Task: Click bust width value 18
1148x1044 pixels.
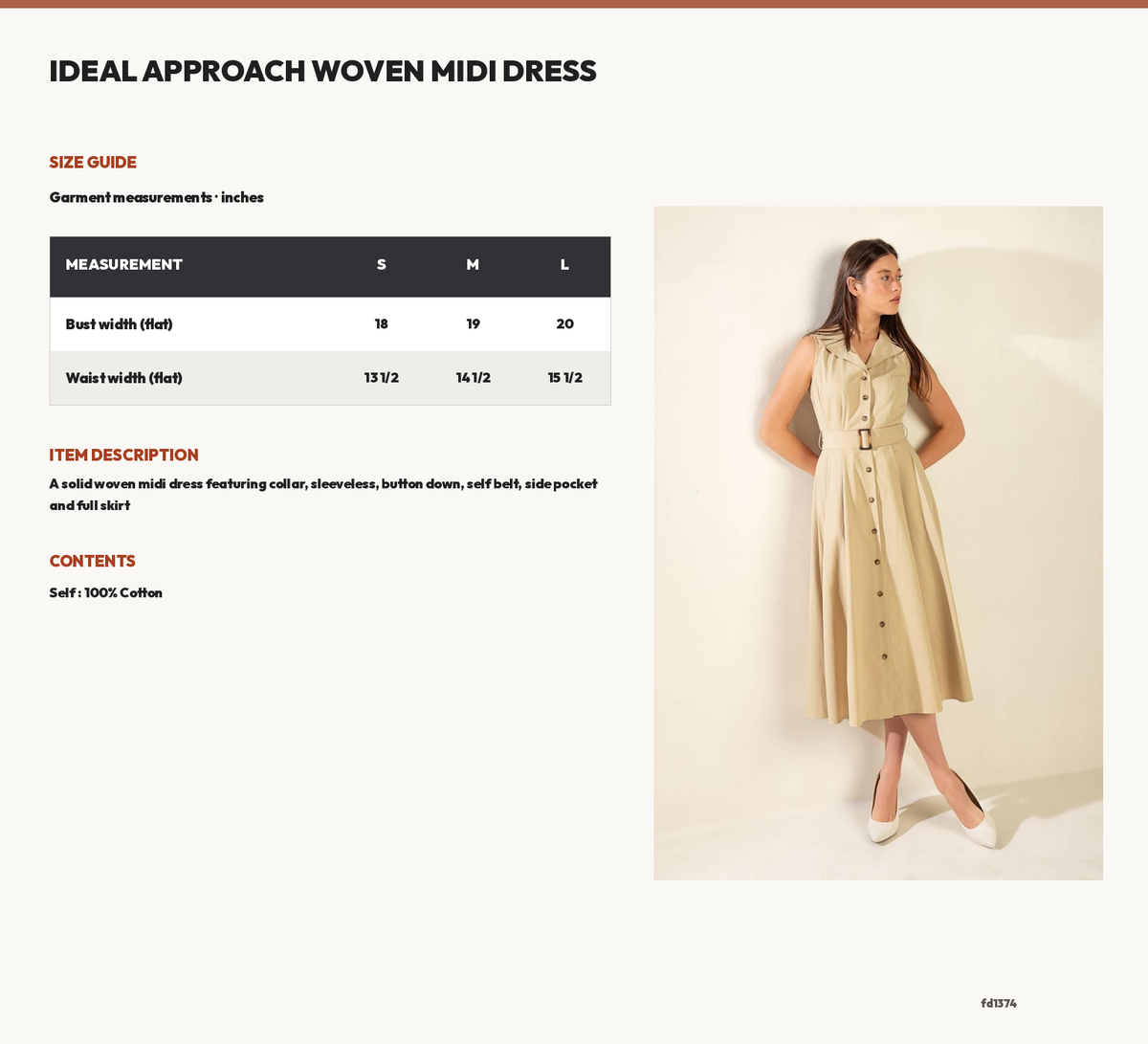Action: (381, 324)
